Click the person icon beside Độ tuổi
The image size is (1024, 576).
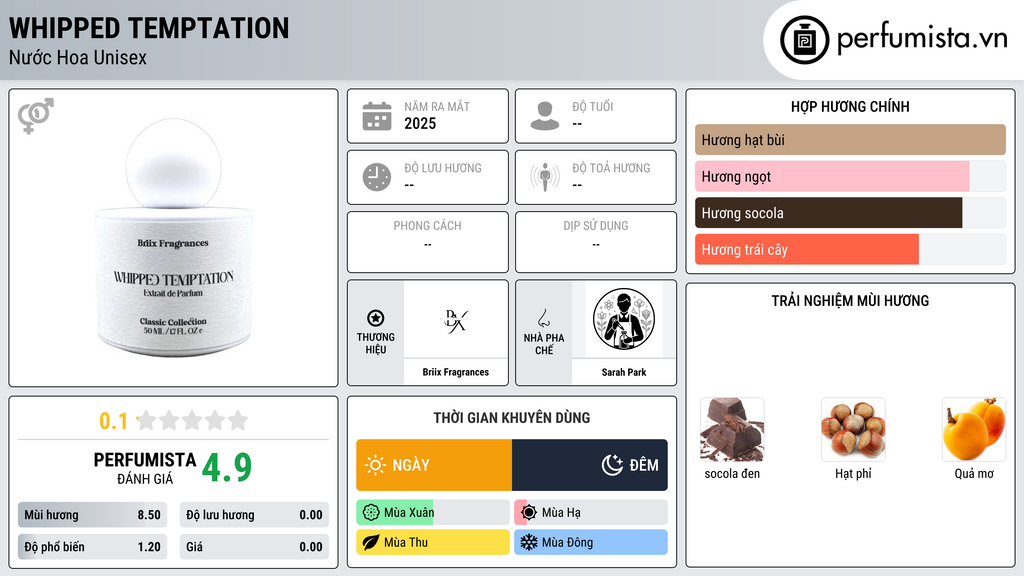(545, 116)
